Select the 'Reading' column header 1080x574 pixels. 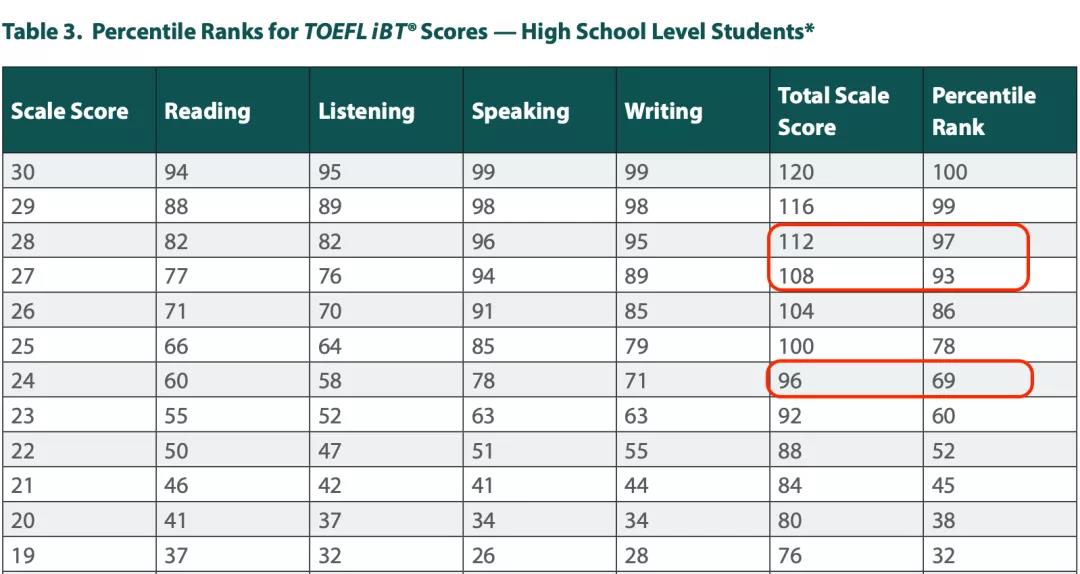[x=207, y=111]
